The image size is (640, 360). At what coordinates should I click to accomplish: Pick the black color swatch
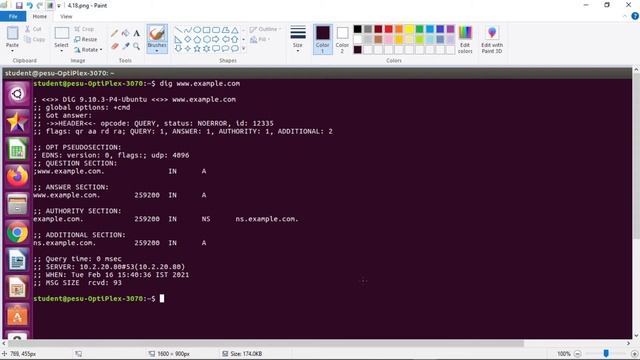pyautogui.click(x=358, y=29)
